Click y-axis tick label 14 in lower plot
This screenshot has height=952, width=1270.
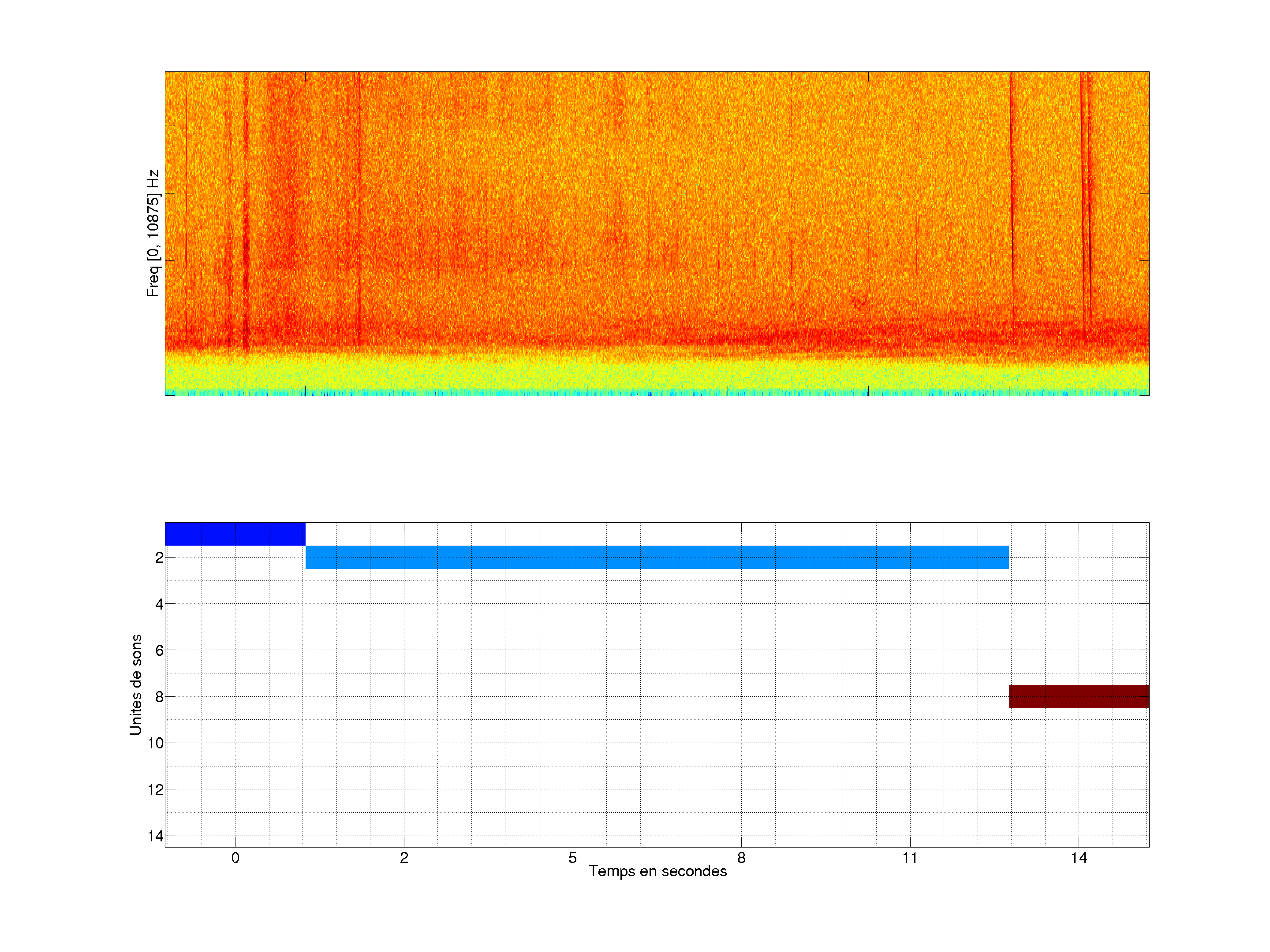[x=156, y=836]
